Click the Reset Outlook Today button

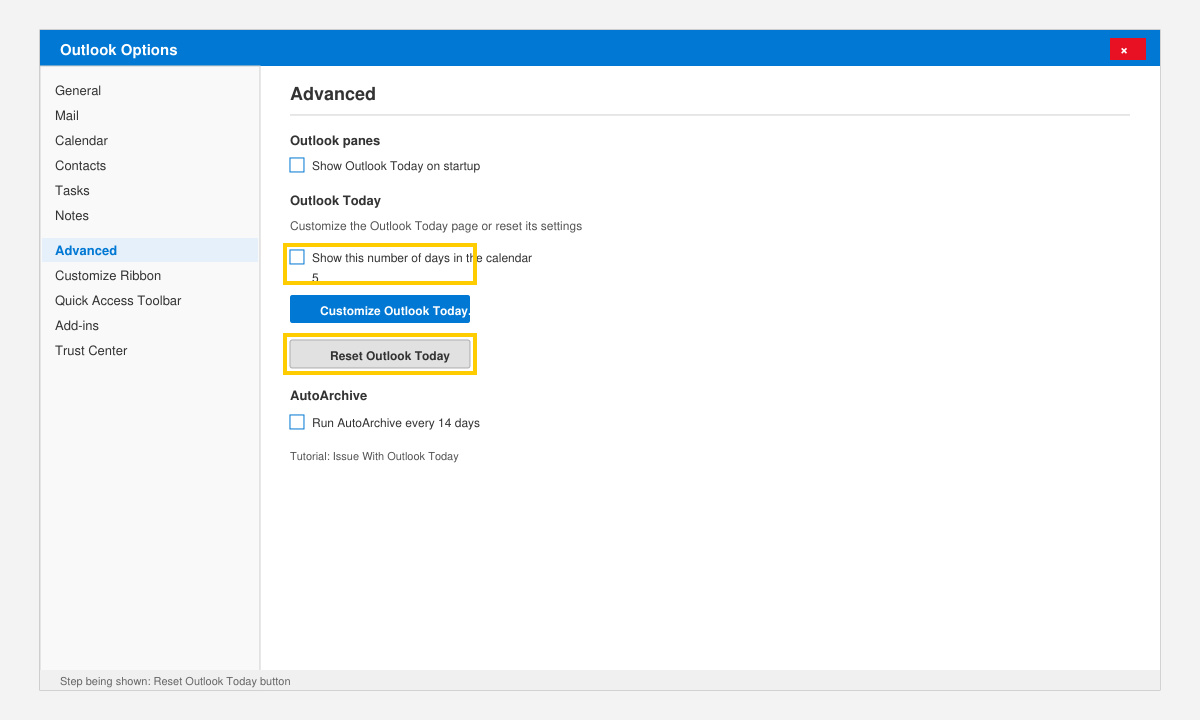point(380,355)
